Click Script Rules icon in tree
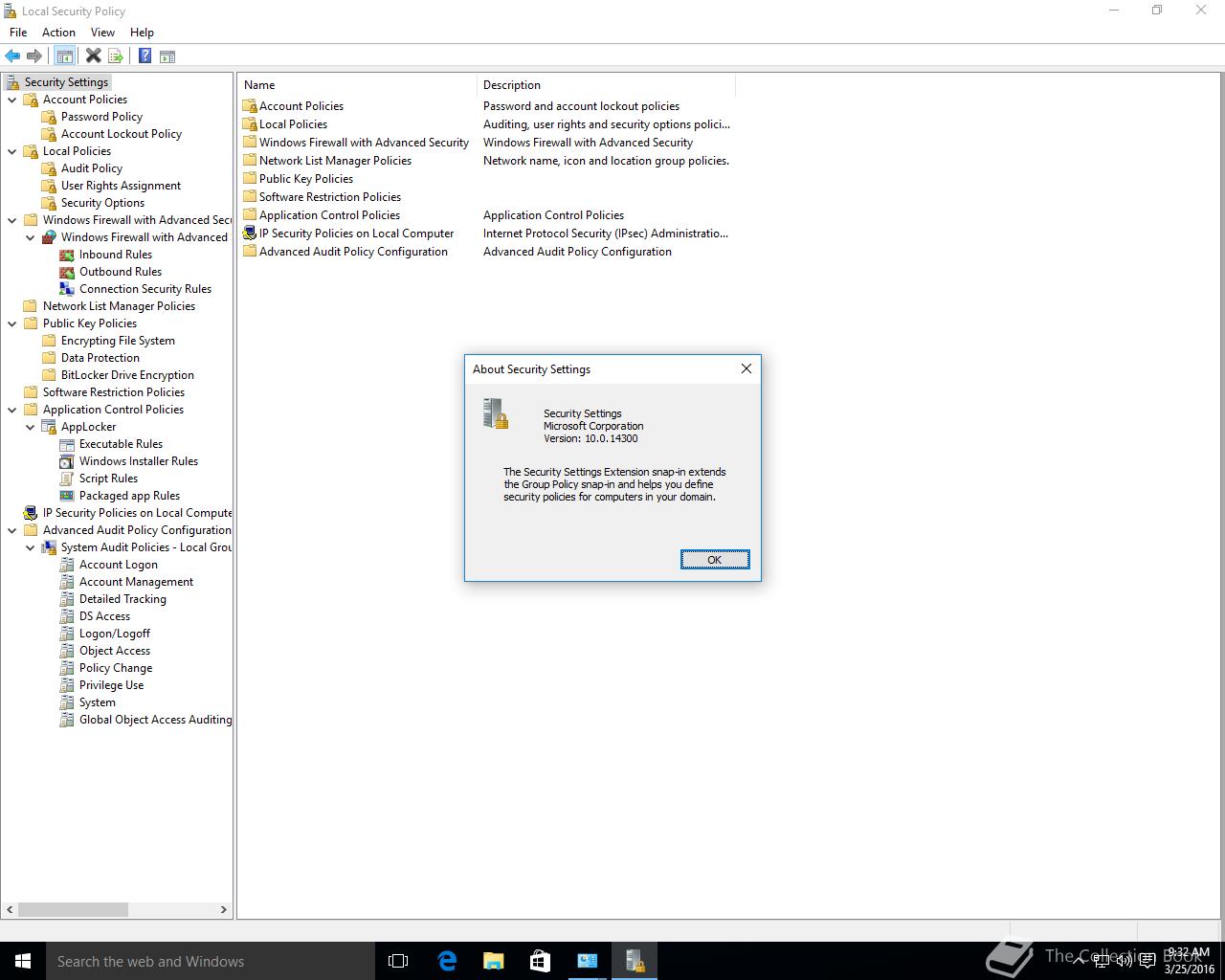 [67, 479]
